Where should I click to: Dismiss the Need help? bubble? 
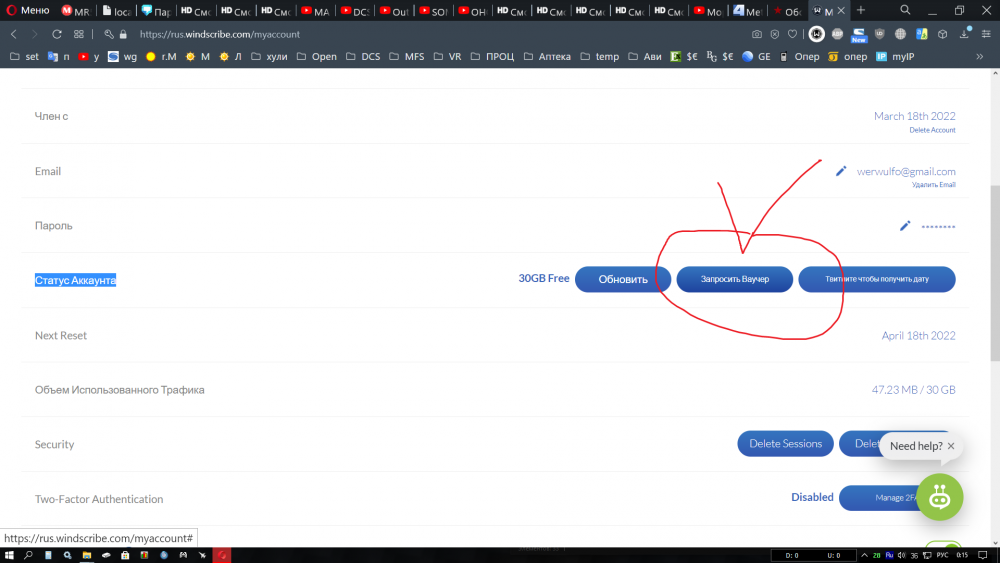[951, 446]
